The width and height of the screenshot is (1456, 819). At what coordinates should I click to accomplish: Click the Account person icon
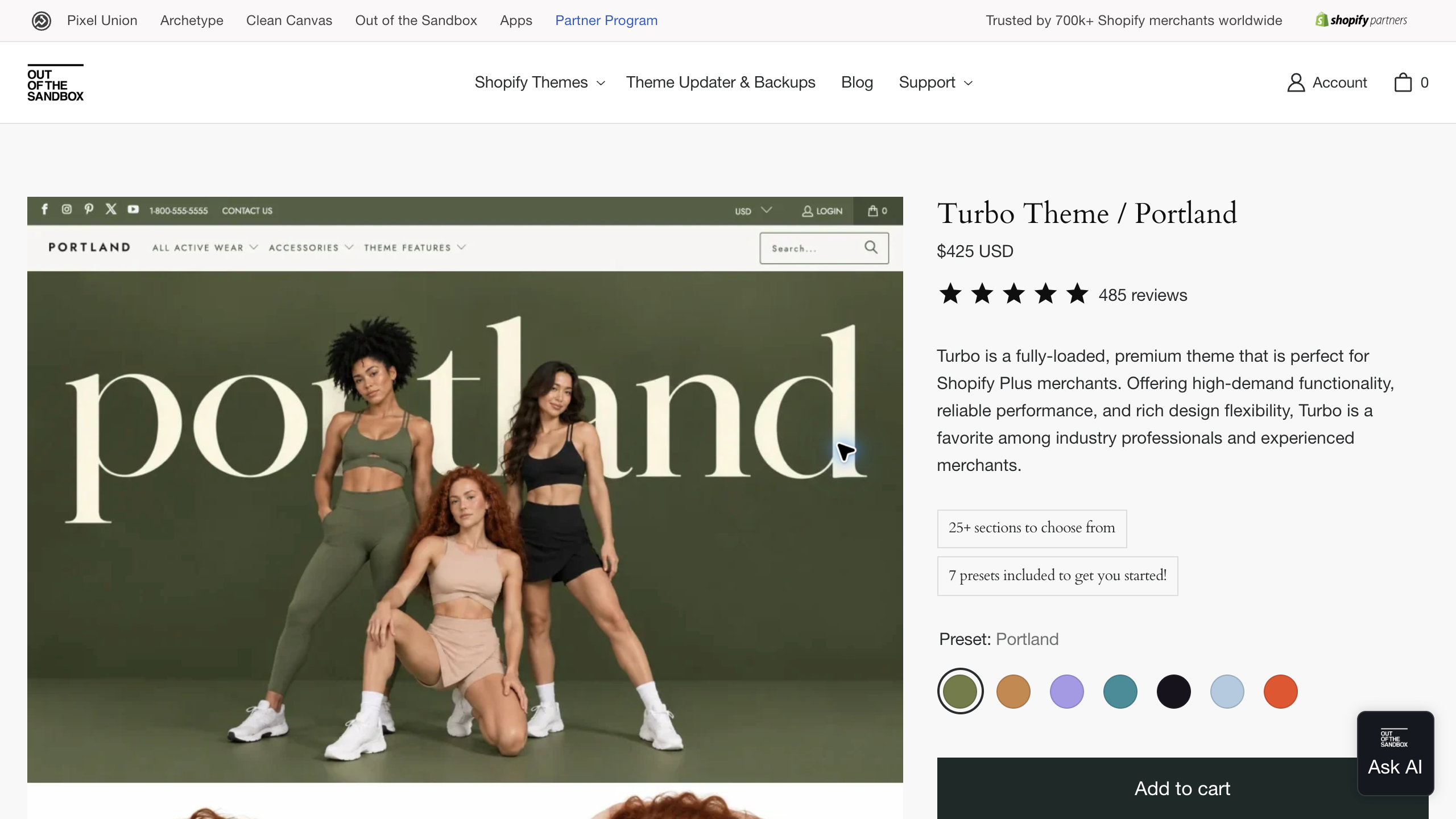[1296, 82]
